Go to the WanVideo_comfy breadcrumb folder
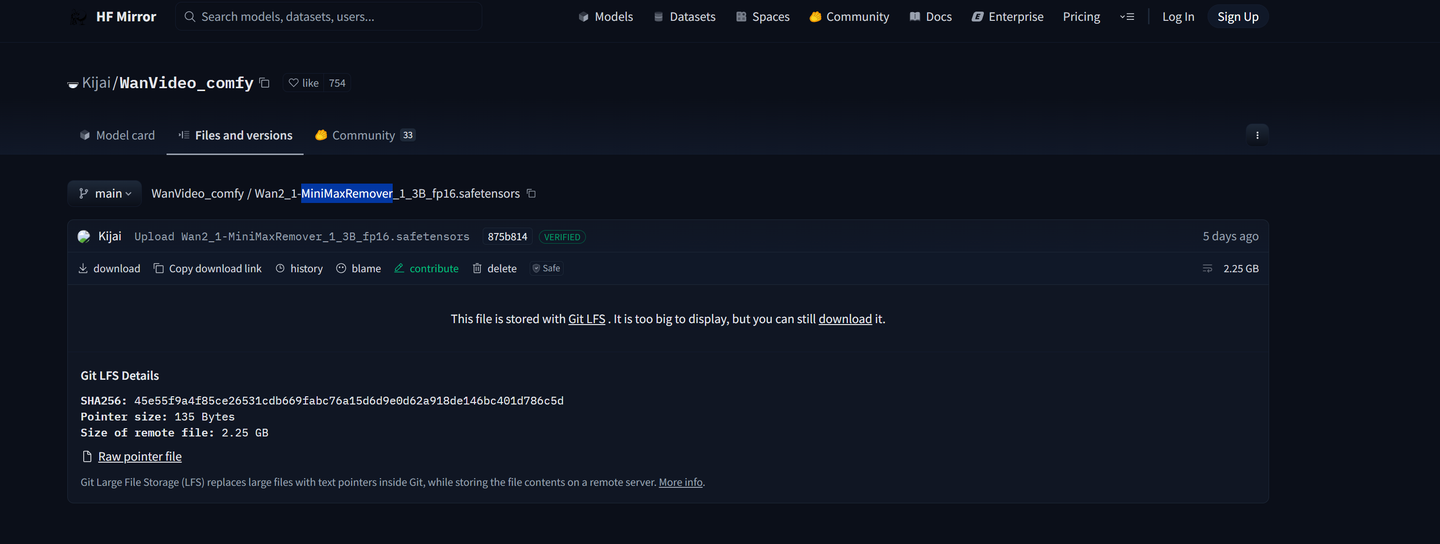This screenshot has height=544, width=1440. [x=197, y=194]
